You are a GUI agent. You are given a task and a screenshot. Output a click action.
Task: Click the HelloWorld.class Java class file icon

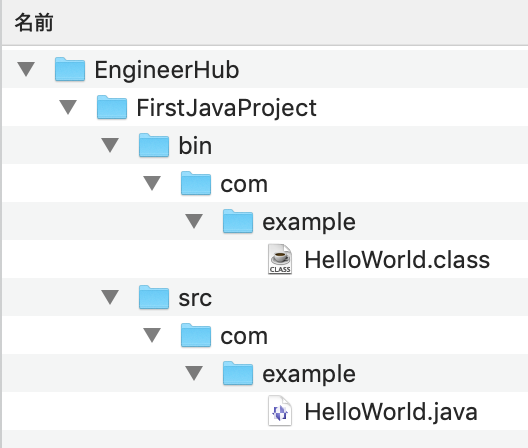(280, 259)
